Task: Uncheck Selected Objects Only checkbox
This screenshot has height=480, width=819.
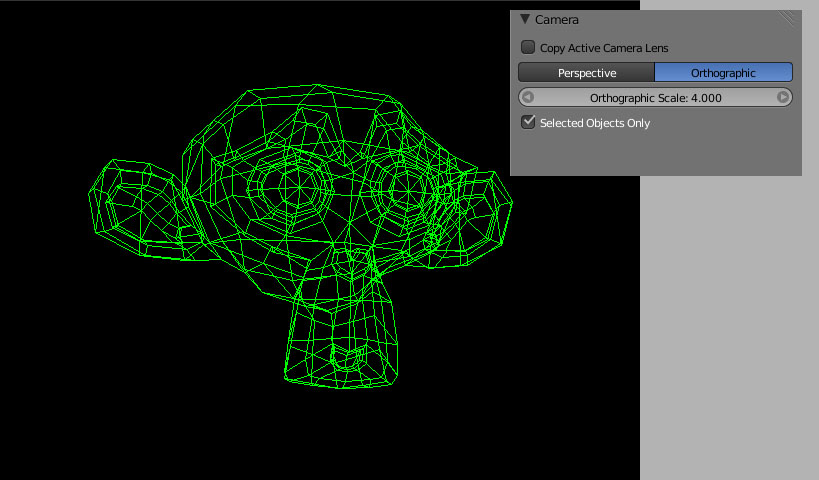Action: [528, 122]
